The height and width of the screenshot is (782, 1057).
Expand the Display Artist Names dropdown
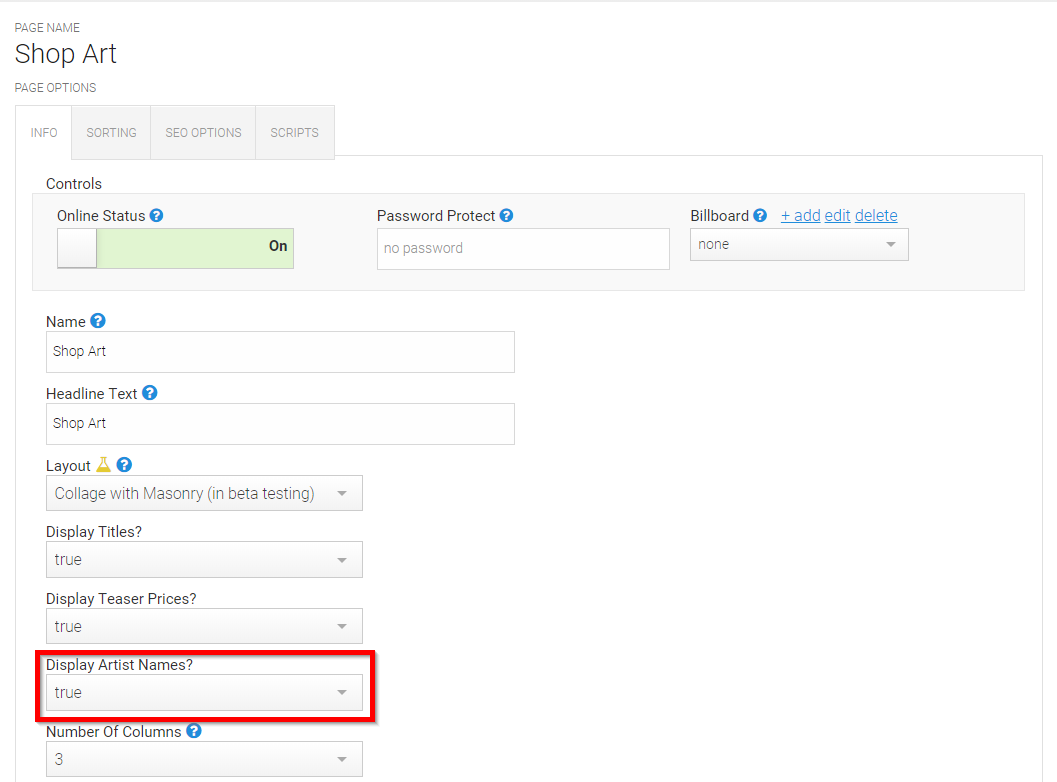[204, 692]
